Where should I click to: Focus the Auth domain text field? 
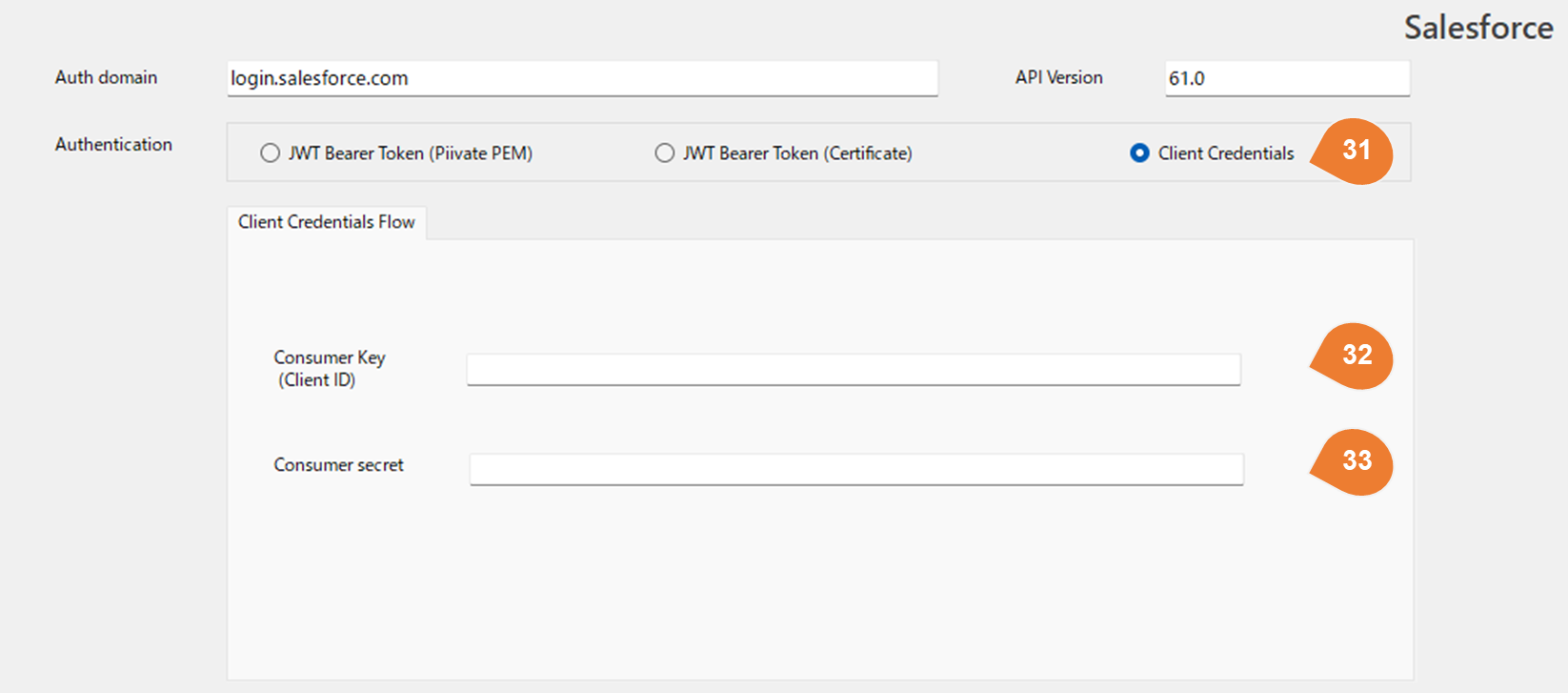582,78
